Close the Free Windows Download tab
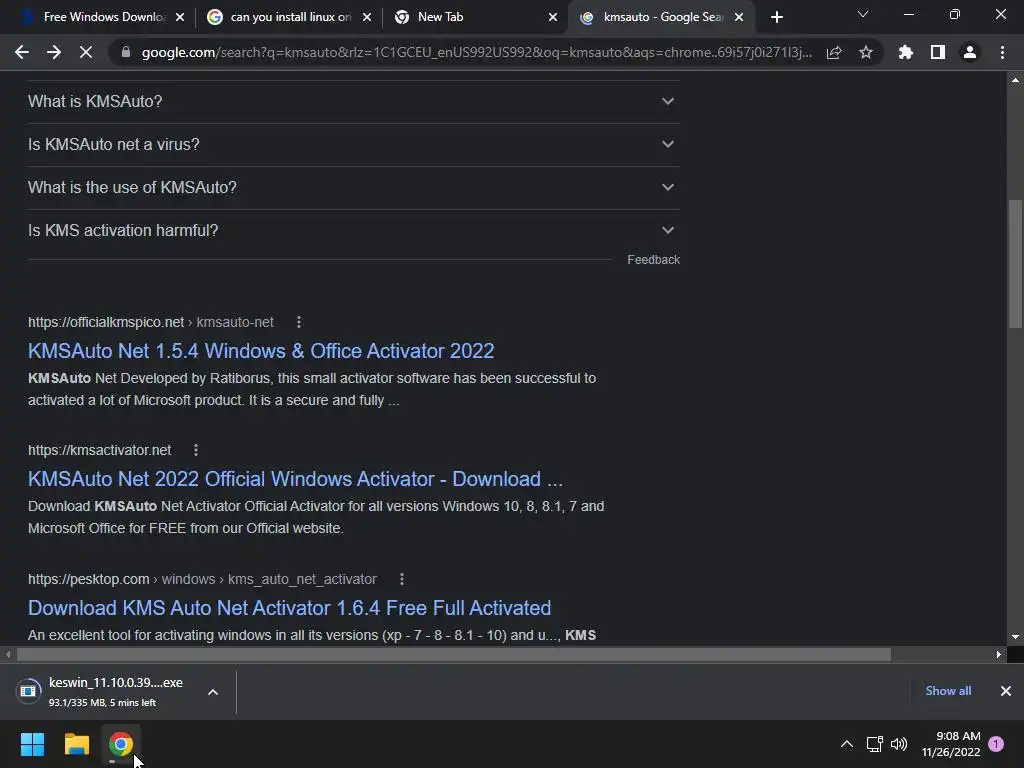Viewport: 1024px width, 768px height. 180,17
